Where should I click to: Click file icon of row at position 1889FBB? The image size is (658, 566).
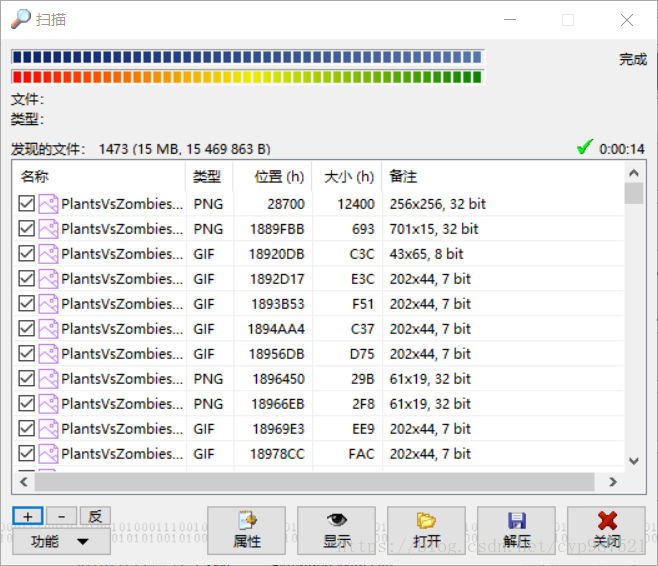coord(48,229)
